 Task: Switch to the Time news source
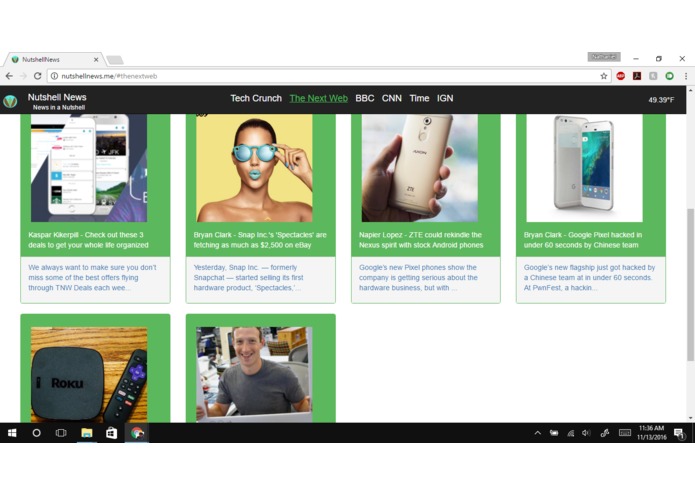point(419,98)
